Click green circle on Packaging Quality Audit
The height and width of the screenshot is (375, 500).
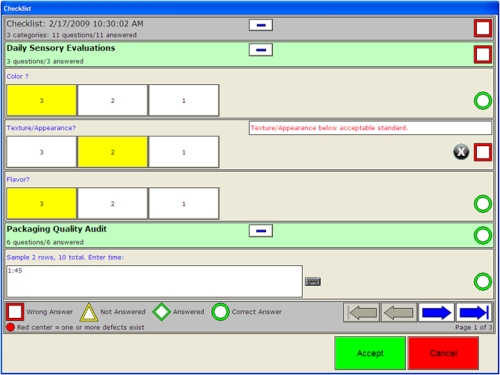click(483, 235)
